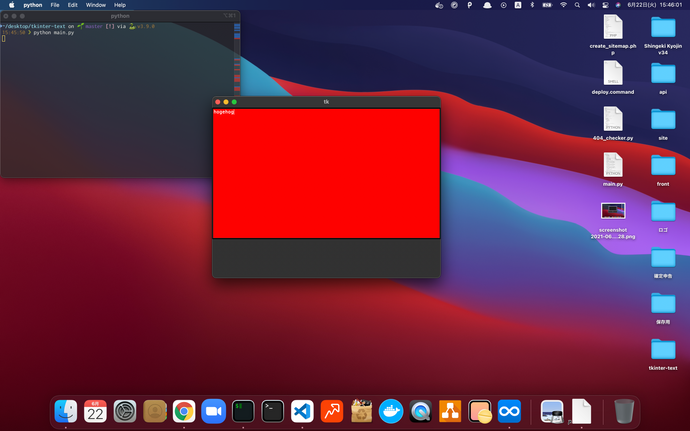Open the File menu

55,5
